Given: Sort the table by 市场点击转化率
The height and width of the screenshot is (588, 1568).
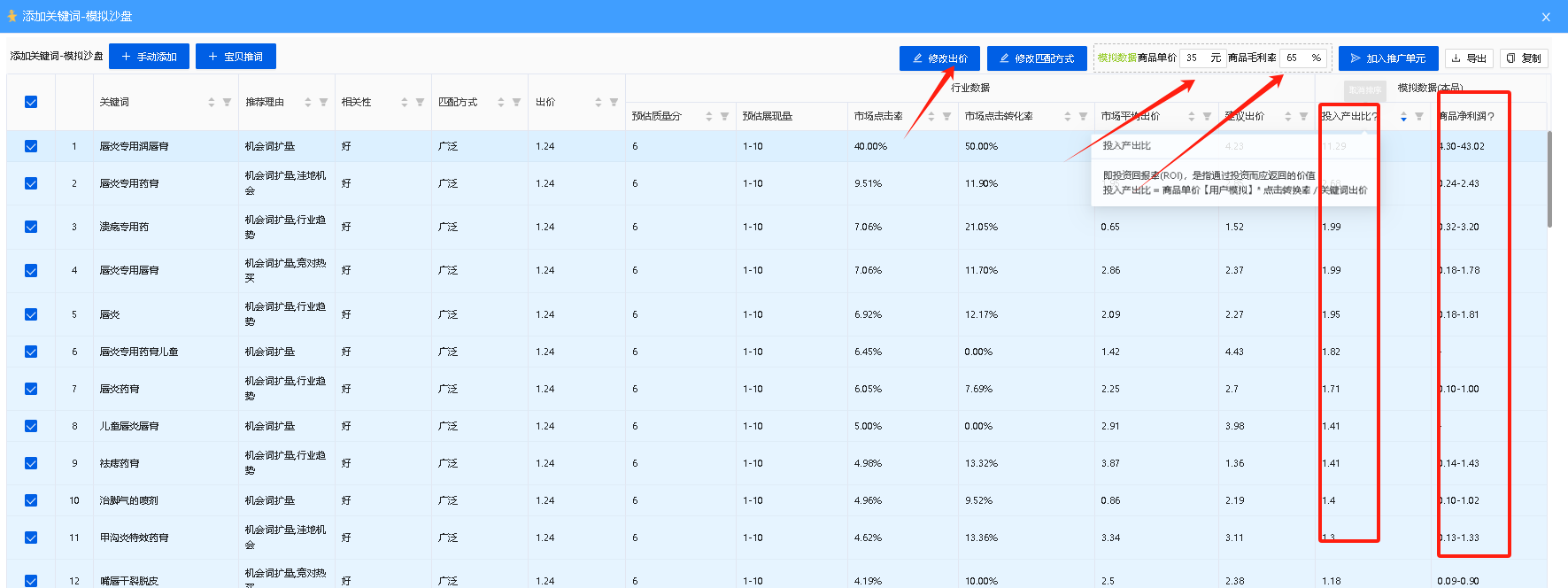Looking at the screenshot, I should (1068, 117).
